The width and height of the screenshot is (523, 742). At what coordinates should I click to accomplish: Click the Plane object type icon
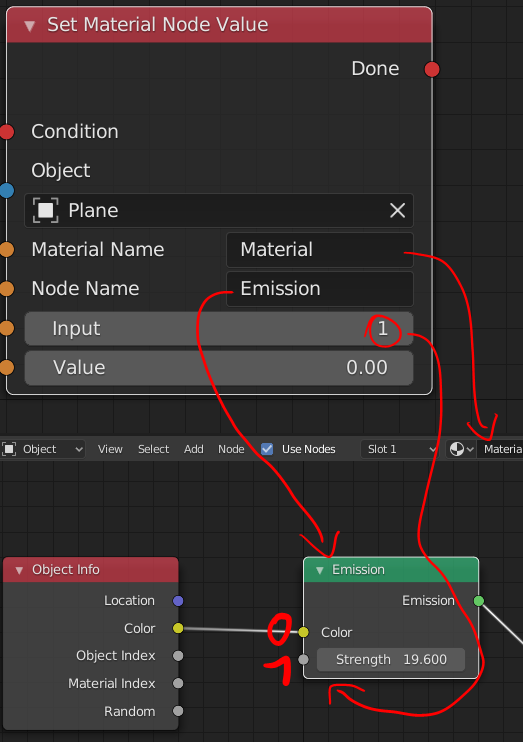coord(45,210)
